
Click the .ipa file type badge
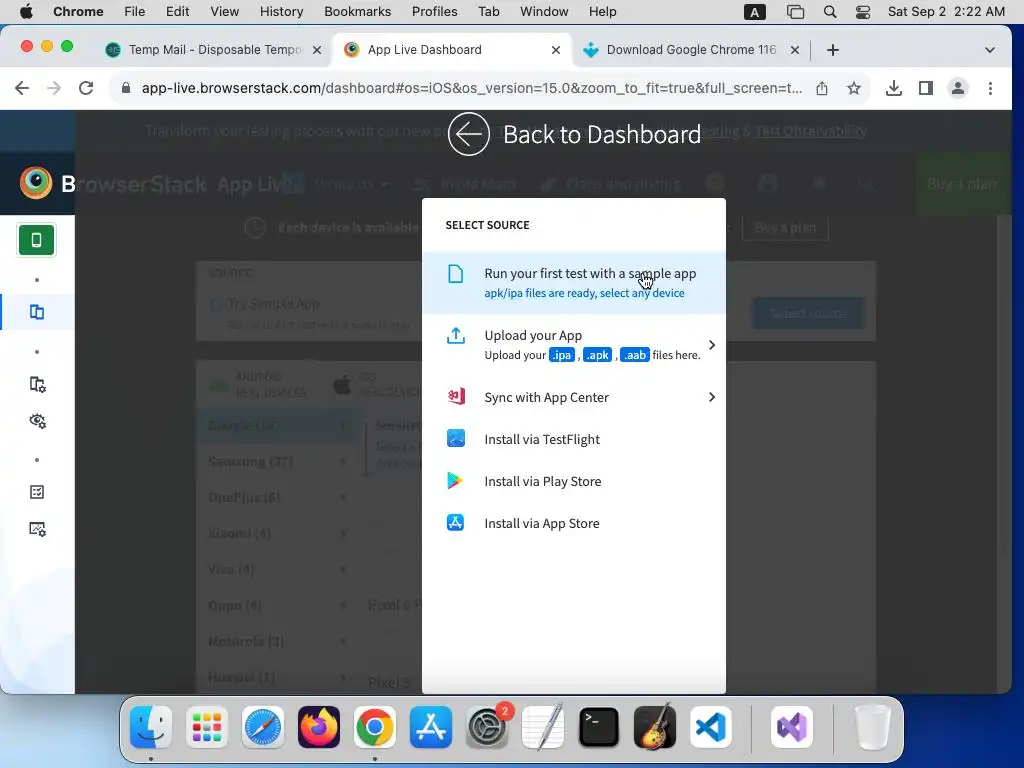pos(562,355)
